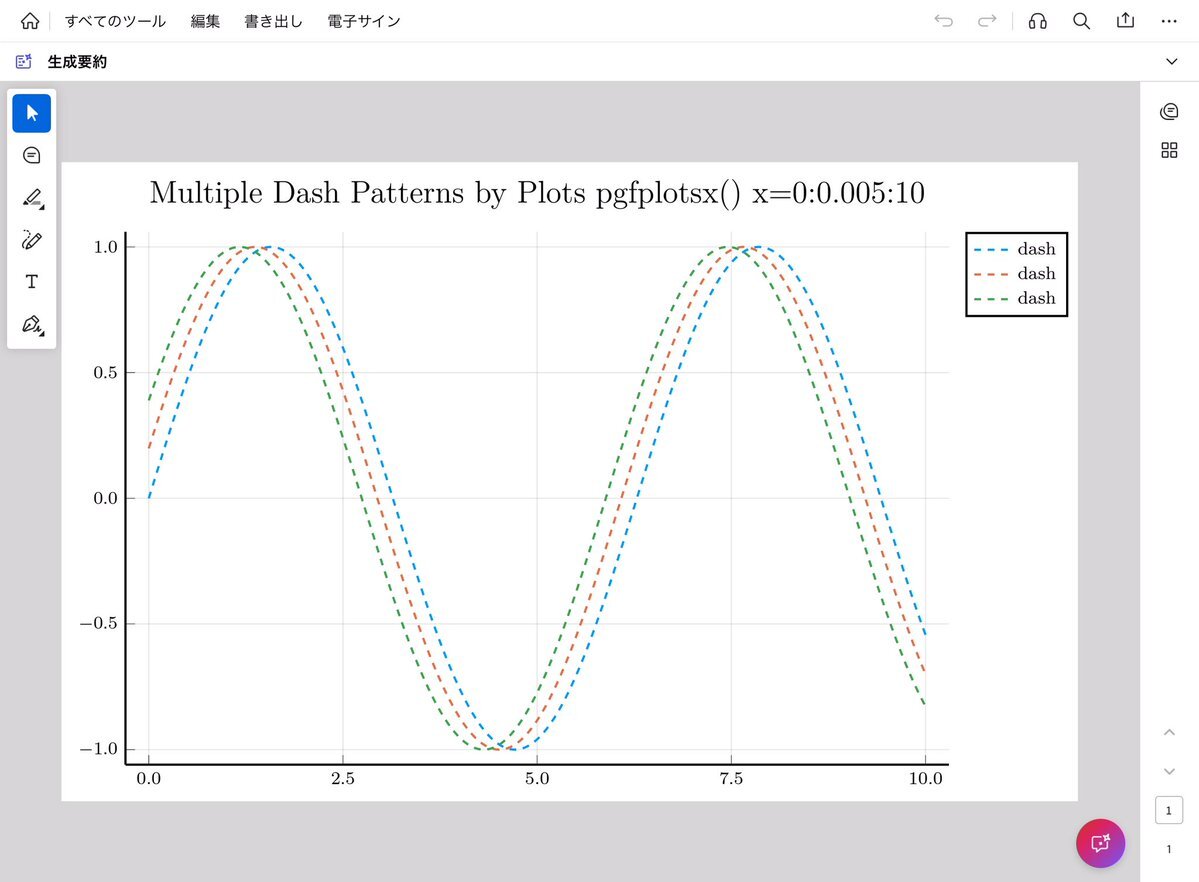Open the 編集 menu
Viewport: 1199px width, 882px height.
(205, 21)
